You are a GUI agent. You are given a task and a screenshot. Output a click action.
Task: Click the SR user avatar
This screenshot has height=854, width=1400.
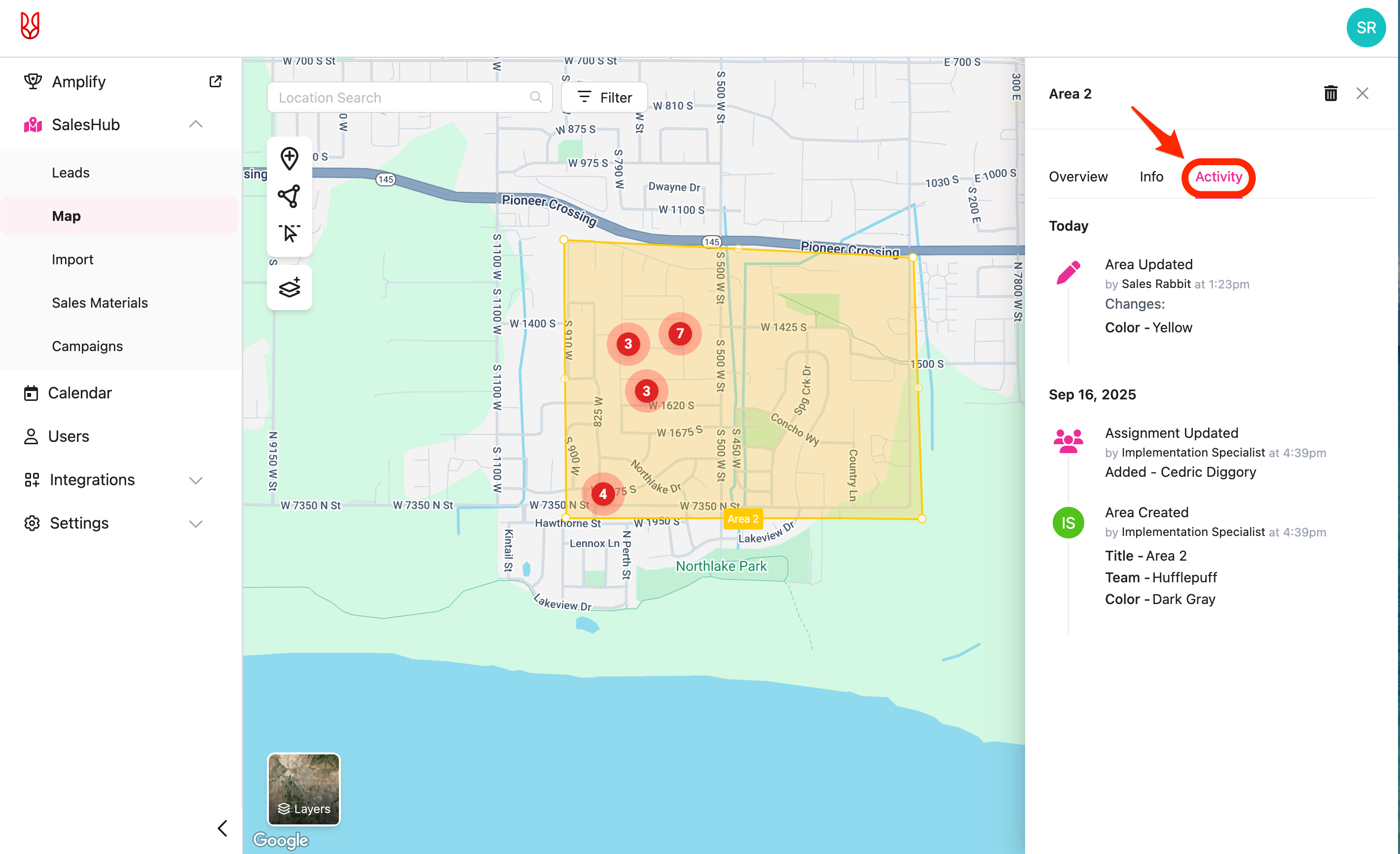[x=1365, y=27]
